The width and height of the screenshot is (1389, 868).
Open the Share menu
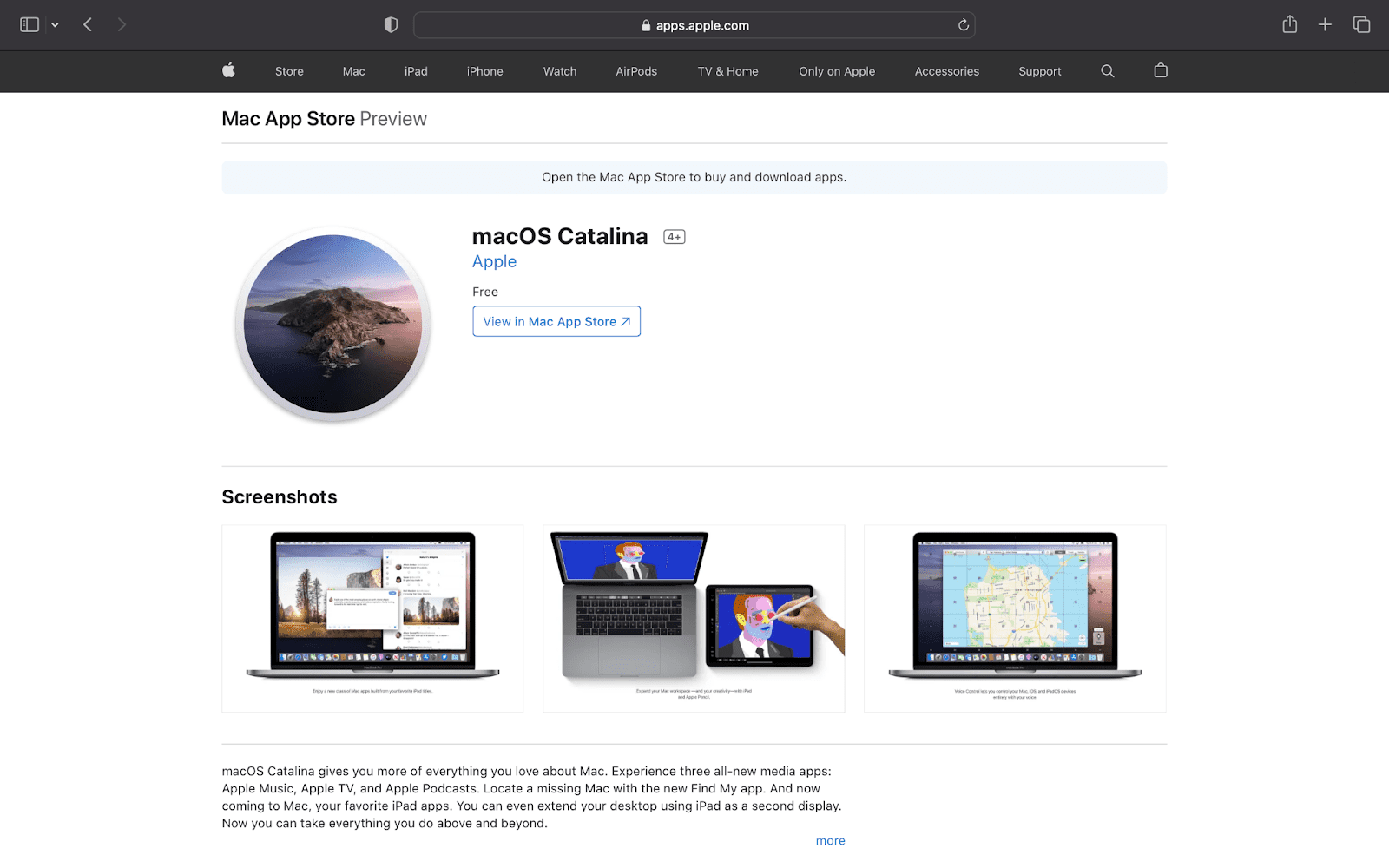point(1290,24)
